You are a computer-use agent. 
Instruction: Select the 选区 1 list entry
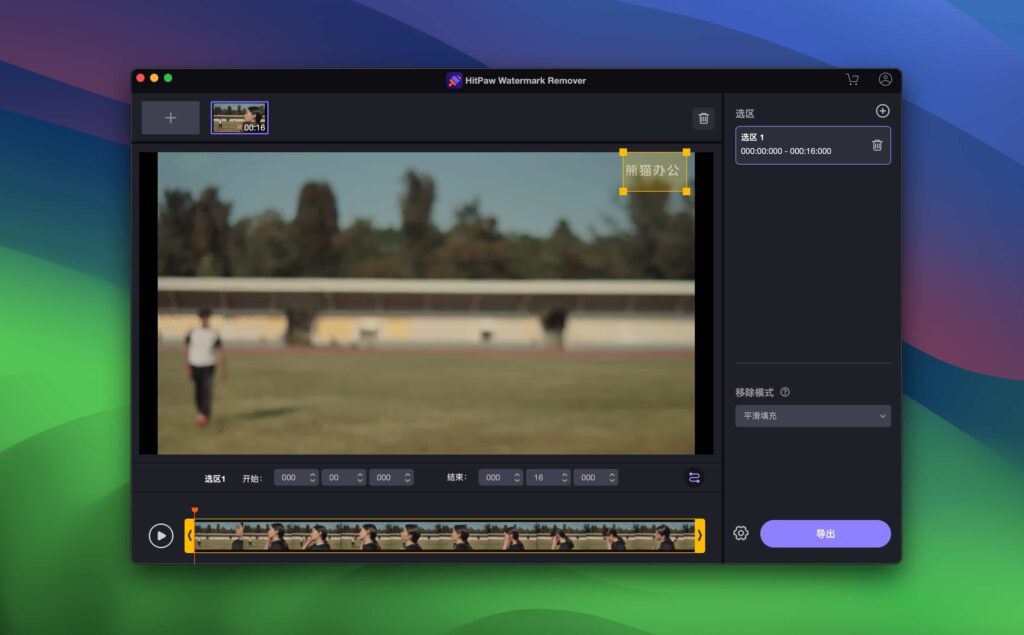pos(800,145)
